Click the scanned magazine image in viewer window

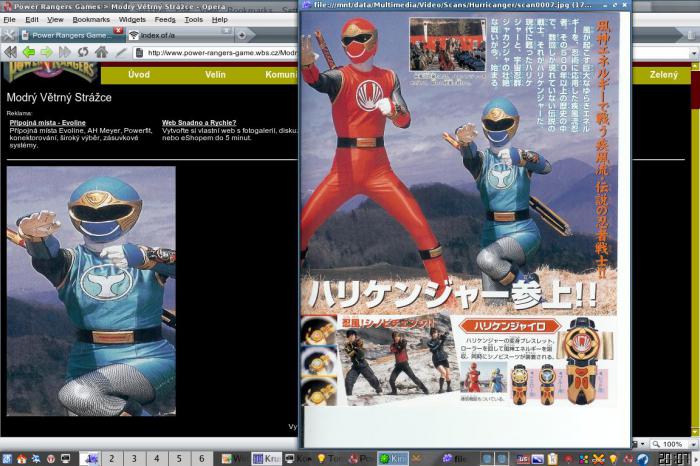click(460, 210)
